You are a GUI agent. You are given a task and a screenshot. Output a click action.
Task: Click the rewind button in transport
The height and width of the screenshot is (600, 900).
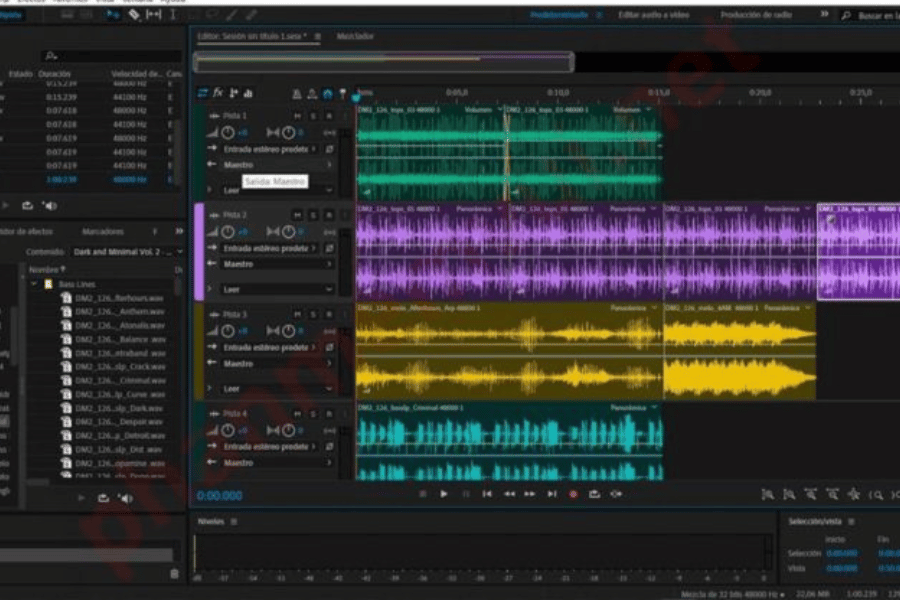509,494
